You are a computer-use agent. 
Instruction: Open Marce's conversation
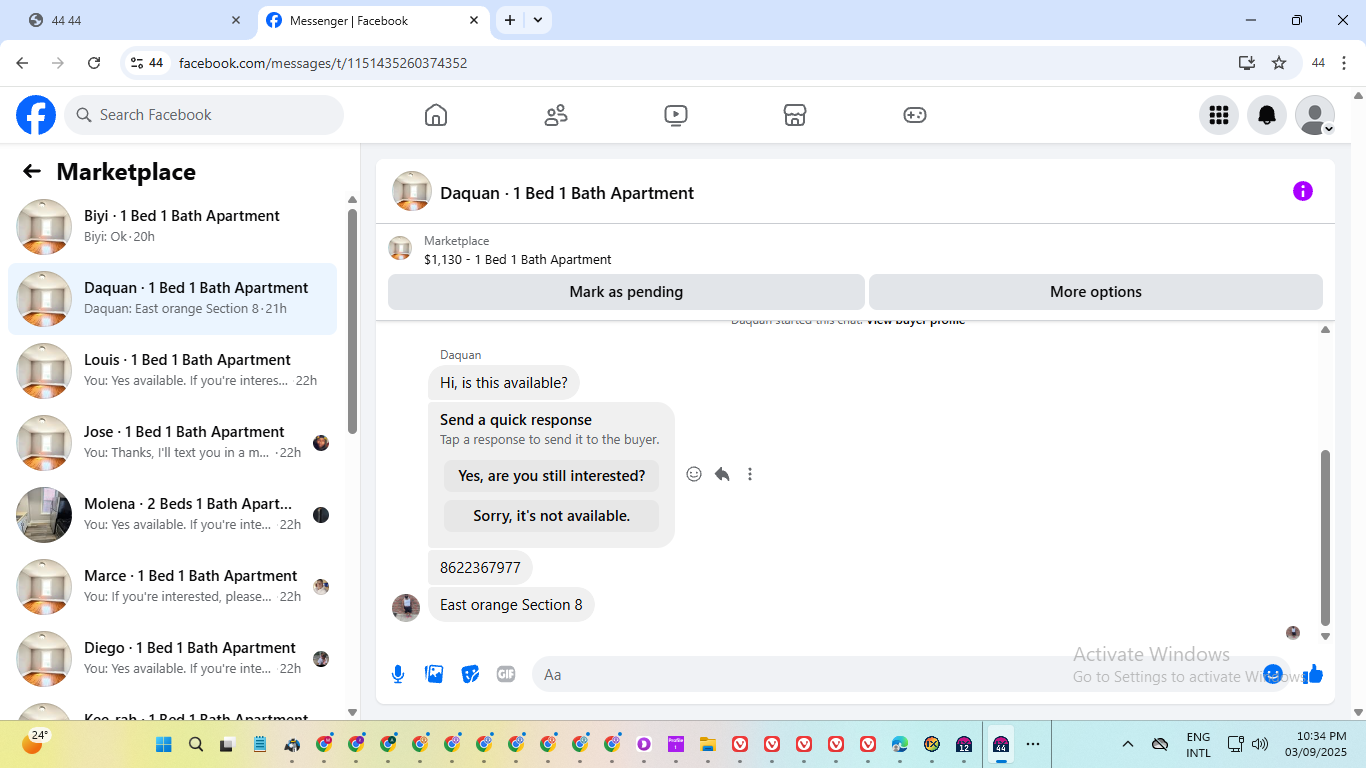pyautogui.click(x=172, y=587)
